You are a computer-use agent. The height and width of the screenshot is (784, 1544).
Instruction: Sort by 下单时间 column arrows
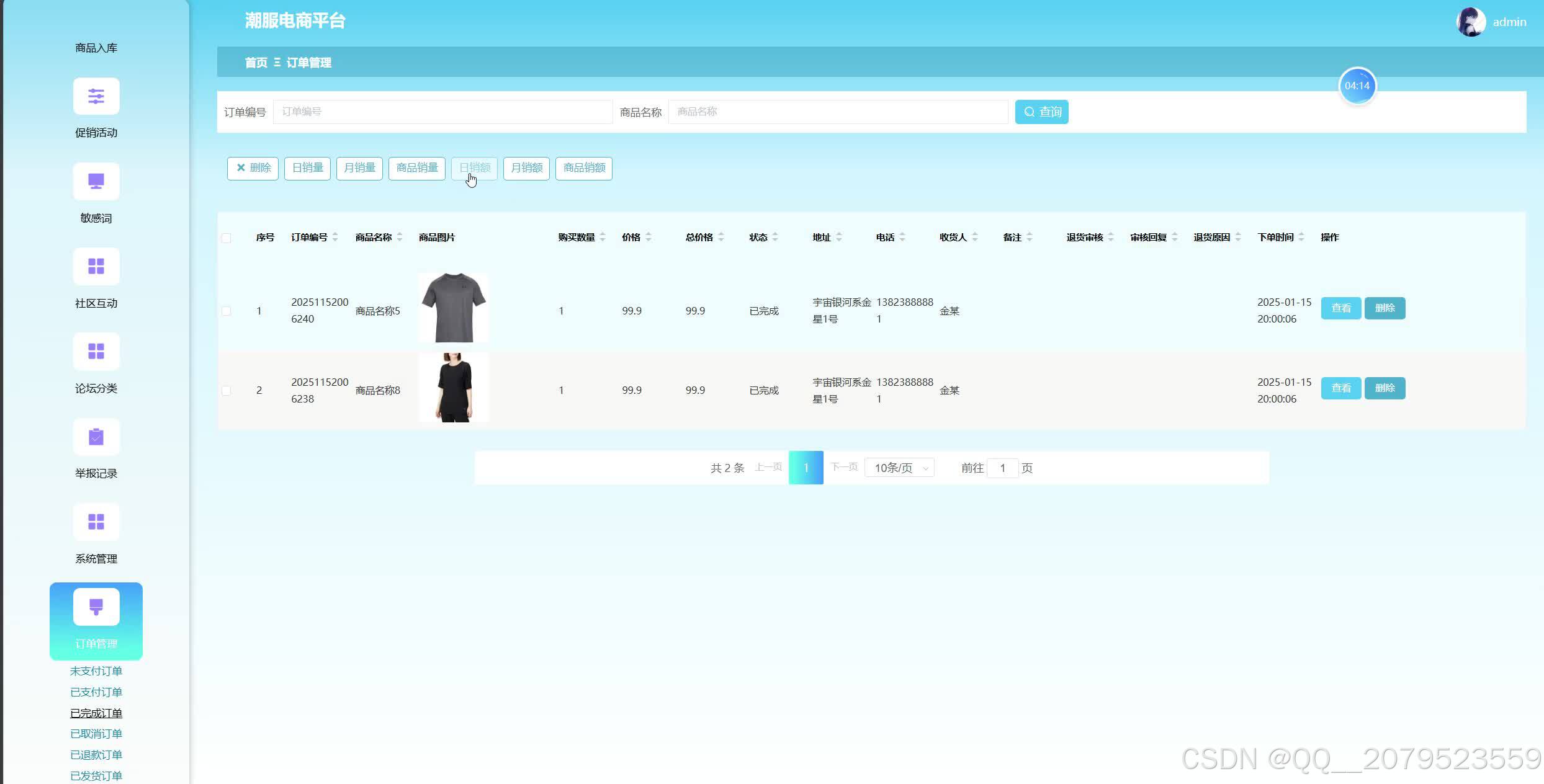(1301, 237)
